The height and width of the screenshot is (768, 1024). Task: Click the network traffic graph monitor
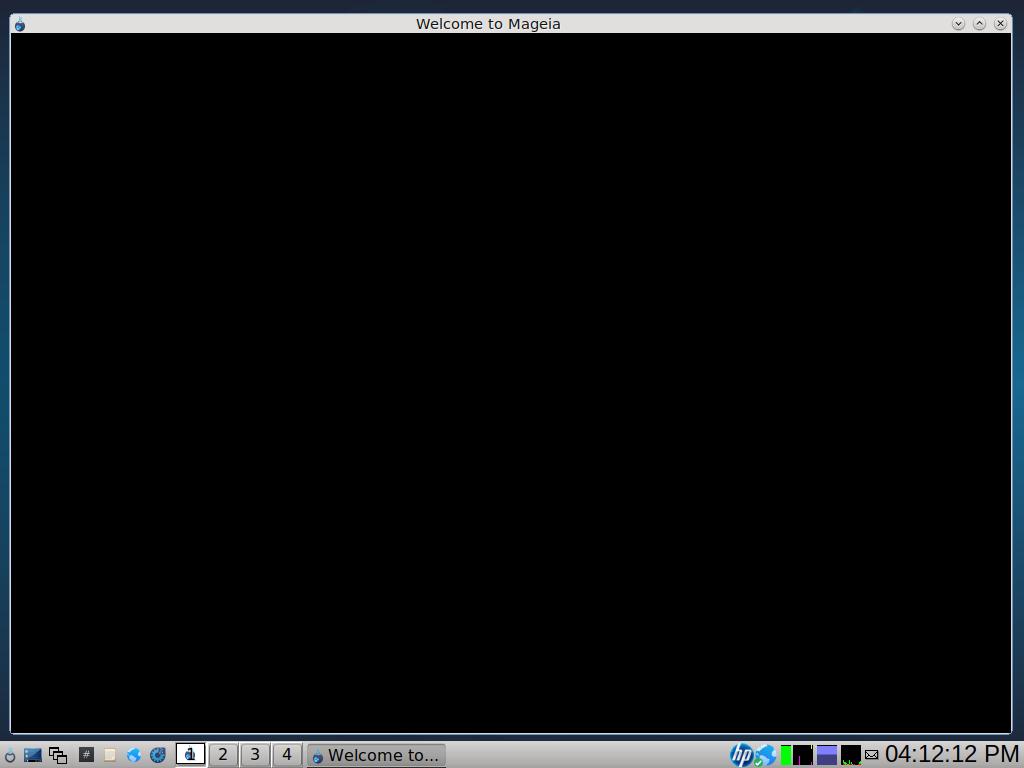click(851, 755)
